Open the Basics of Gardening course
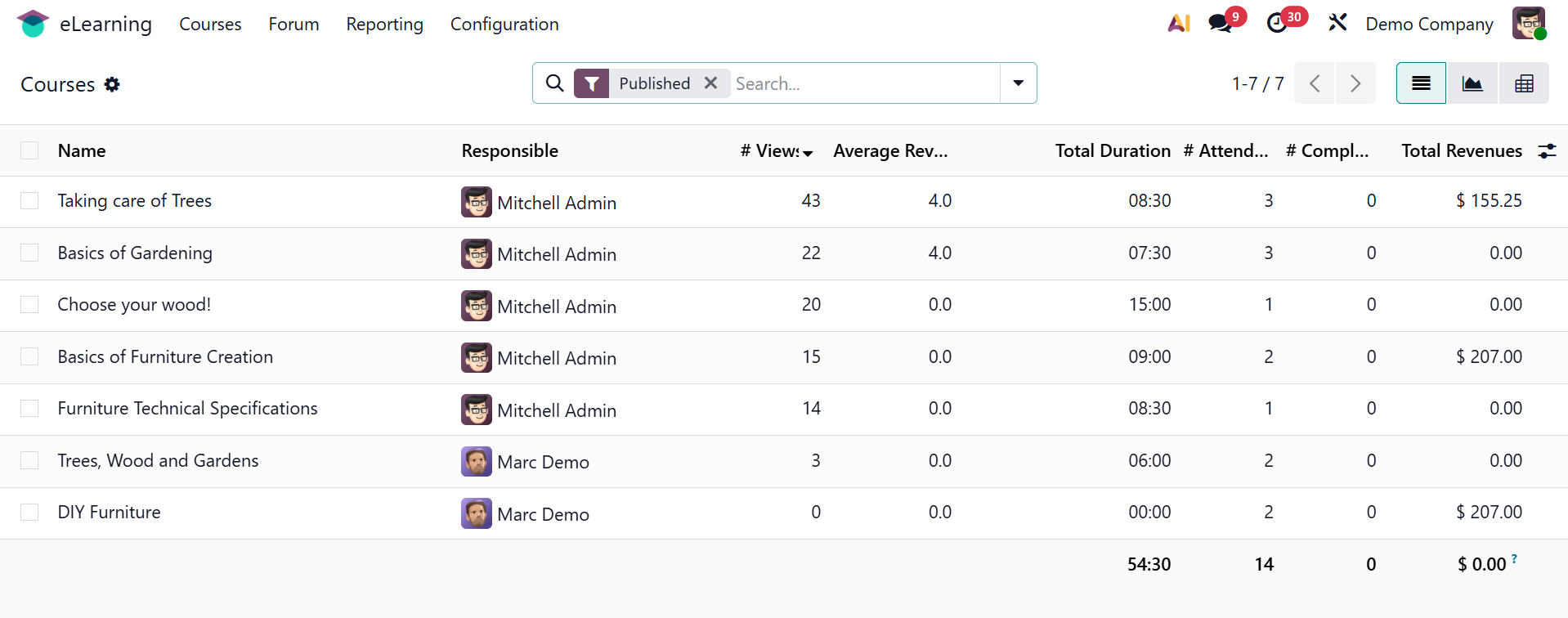The image size is (1568, 618). 135,253
